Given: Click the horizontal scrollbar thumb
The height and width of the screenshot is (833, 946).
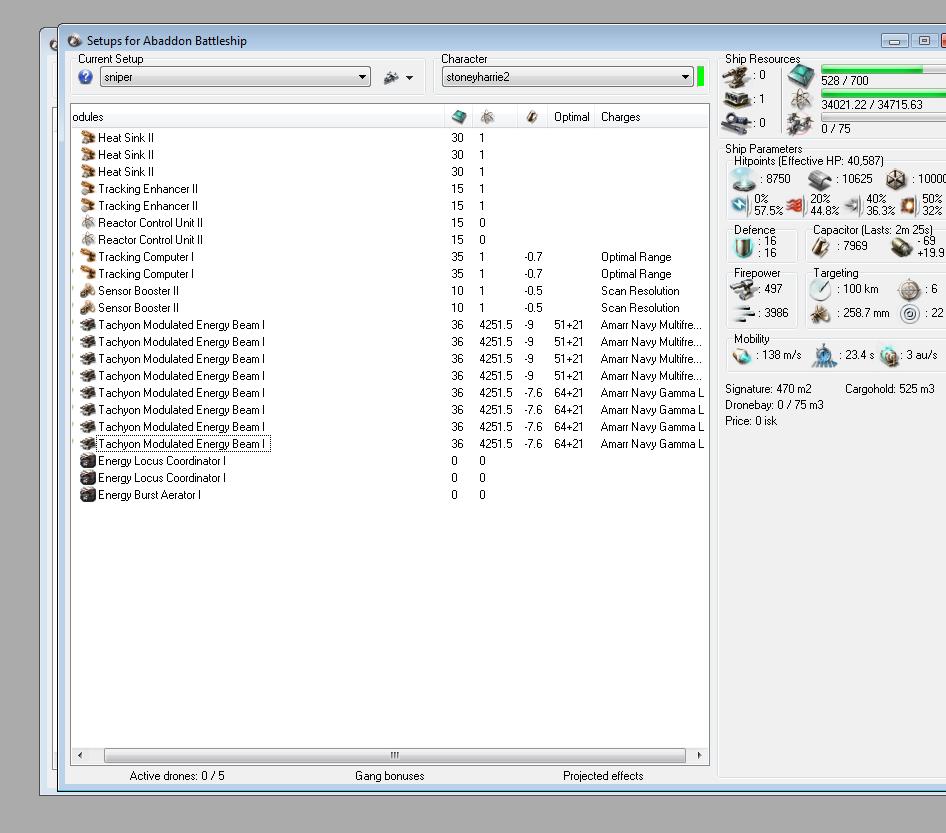Looking at the screenshot, I should (x=395, y=755).
